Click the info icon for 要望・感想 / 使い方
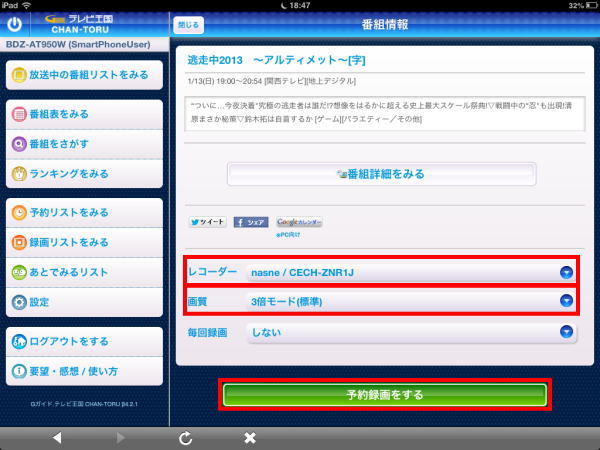Screen dimensions: 600x450 coord(19,371)
